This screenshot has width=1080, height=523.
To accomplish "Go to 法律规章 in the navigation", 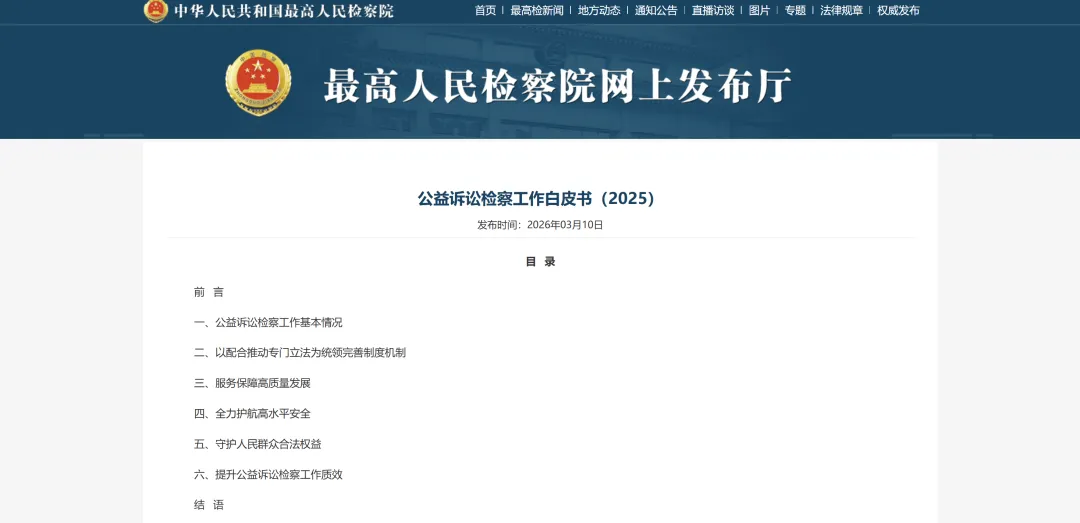I will (841, 10).
